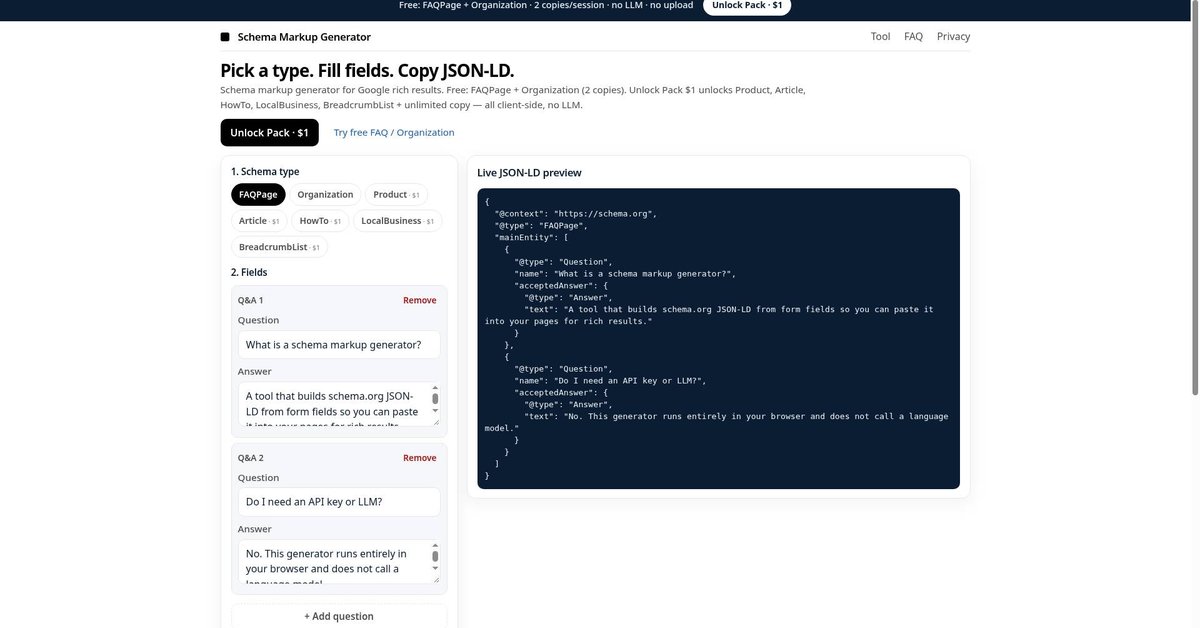Click the "@context" line in JSON preview
This screenshot has height=628, width=1200.
point(575,214)
